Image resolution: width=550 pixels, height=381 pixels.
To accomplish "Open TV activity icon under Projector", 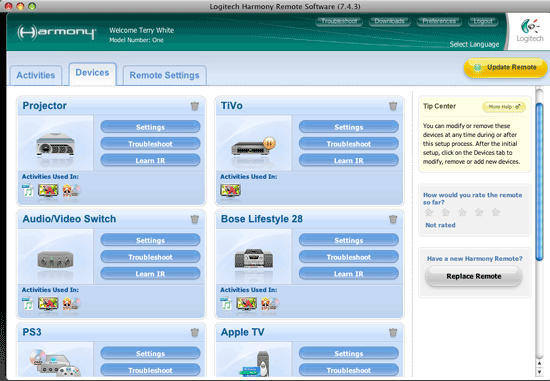I will pyautogui.click(x=48, y=190).
